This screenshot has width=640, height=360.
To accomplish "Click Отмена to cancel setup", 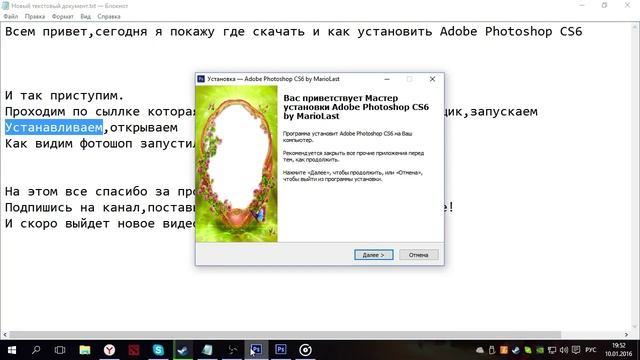I will coord(418,255).
